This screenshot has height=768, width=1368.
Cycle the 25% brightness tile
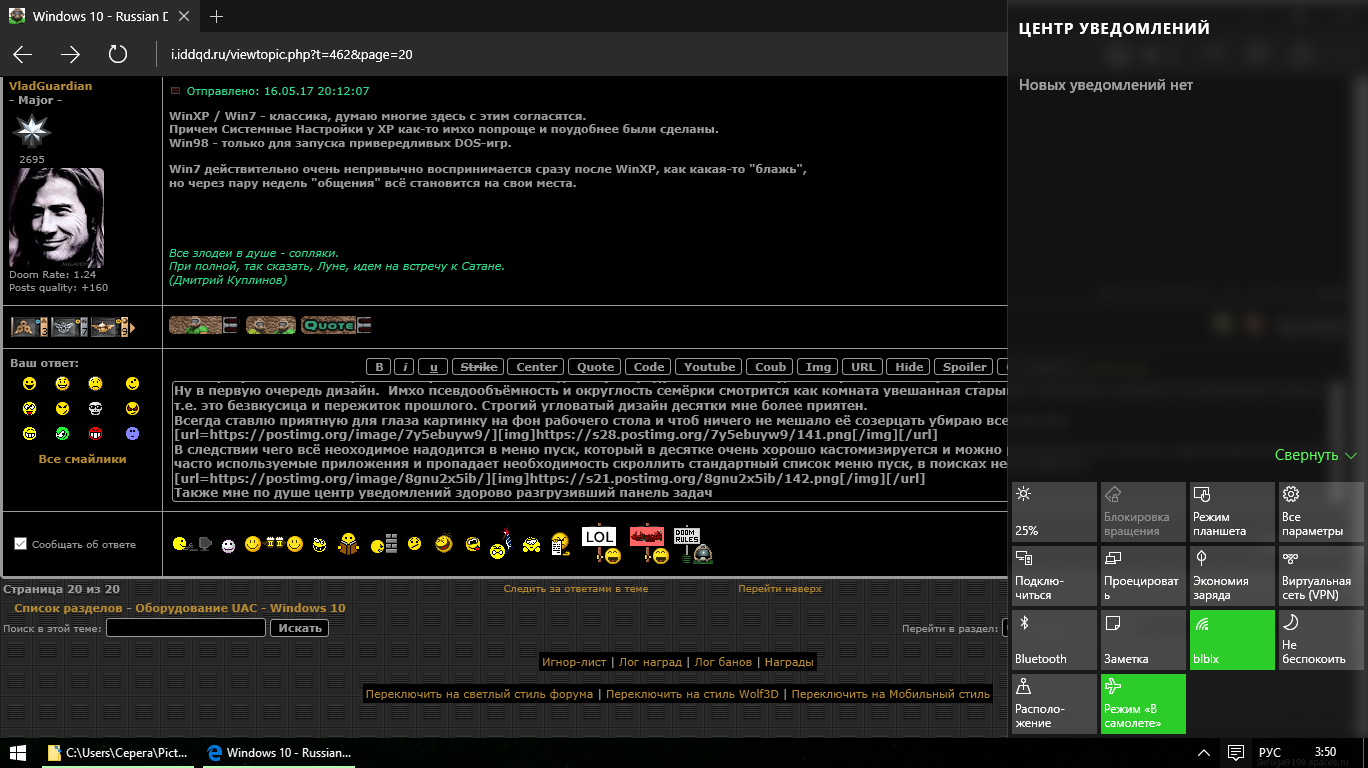coord(1054,511)
